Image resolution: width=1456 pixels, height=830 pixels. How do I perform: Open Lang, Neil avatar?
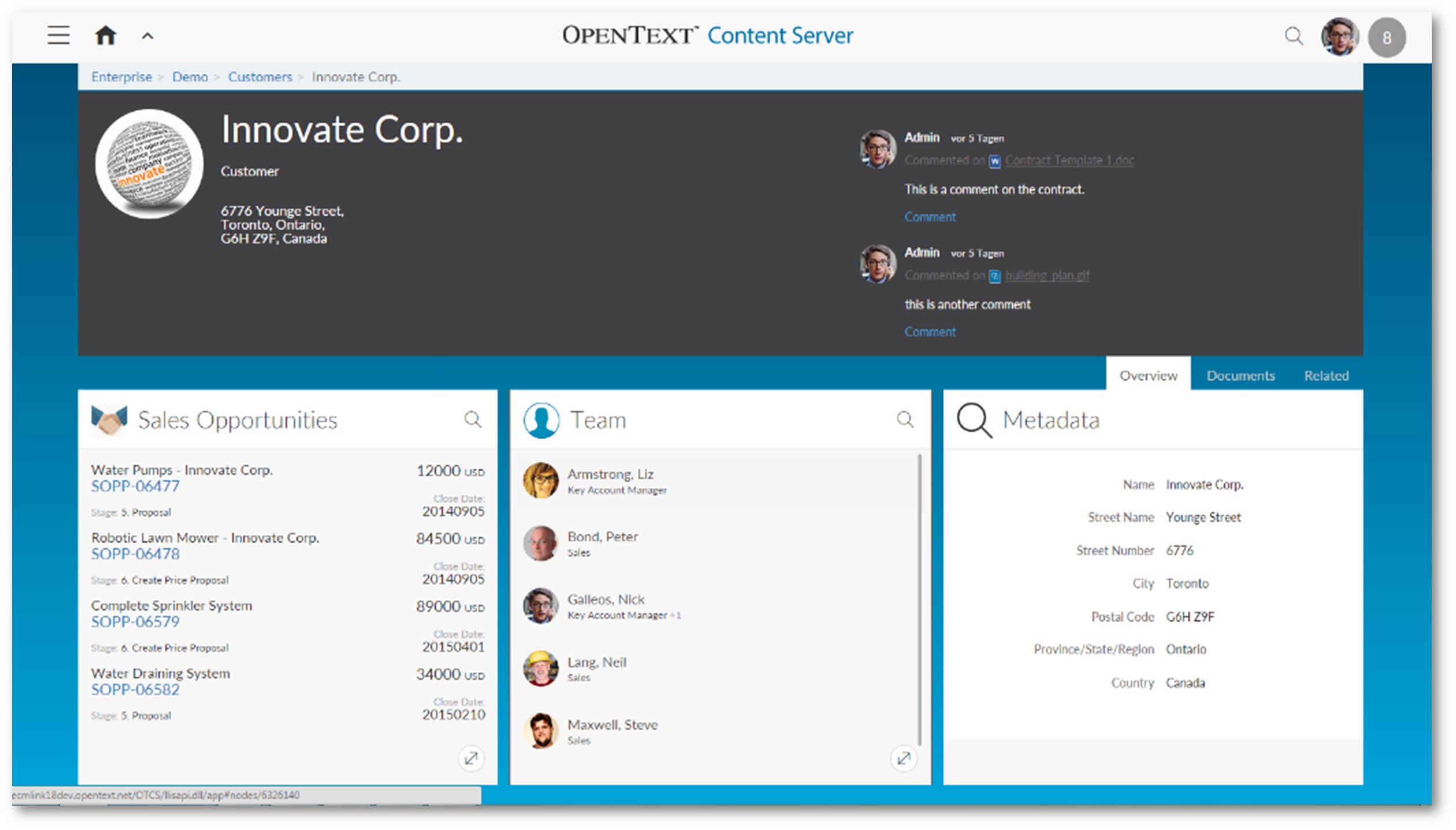(541, 668)
